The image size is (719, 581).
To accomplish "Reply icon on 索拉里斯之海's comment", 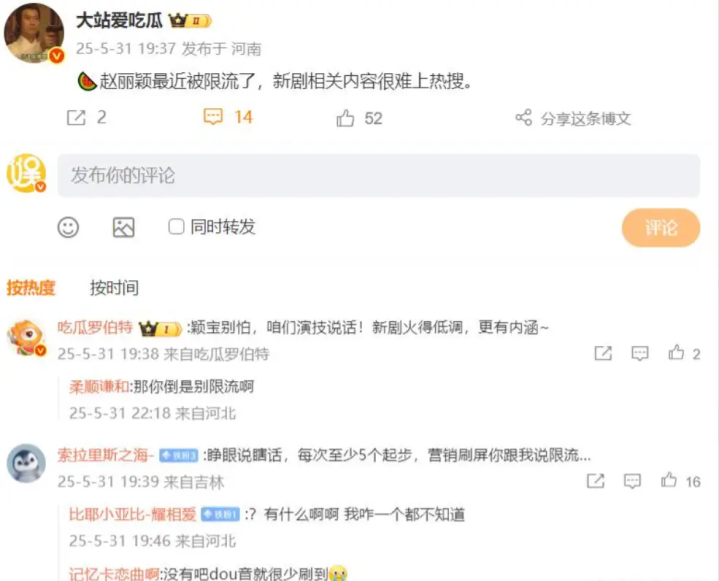I will pyautogui.click(x=632, y=481).
